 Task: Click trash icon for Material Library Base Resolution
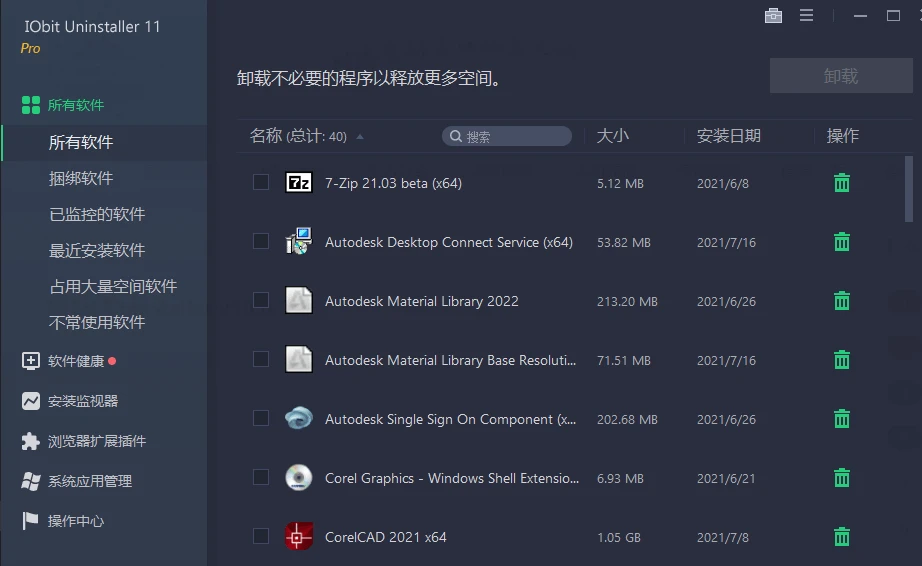tap(841, 360)
